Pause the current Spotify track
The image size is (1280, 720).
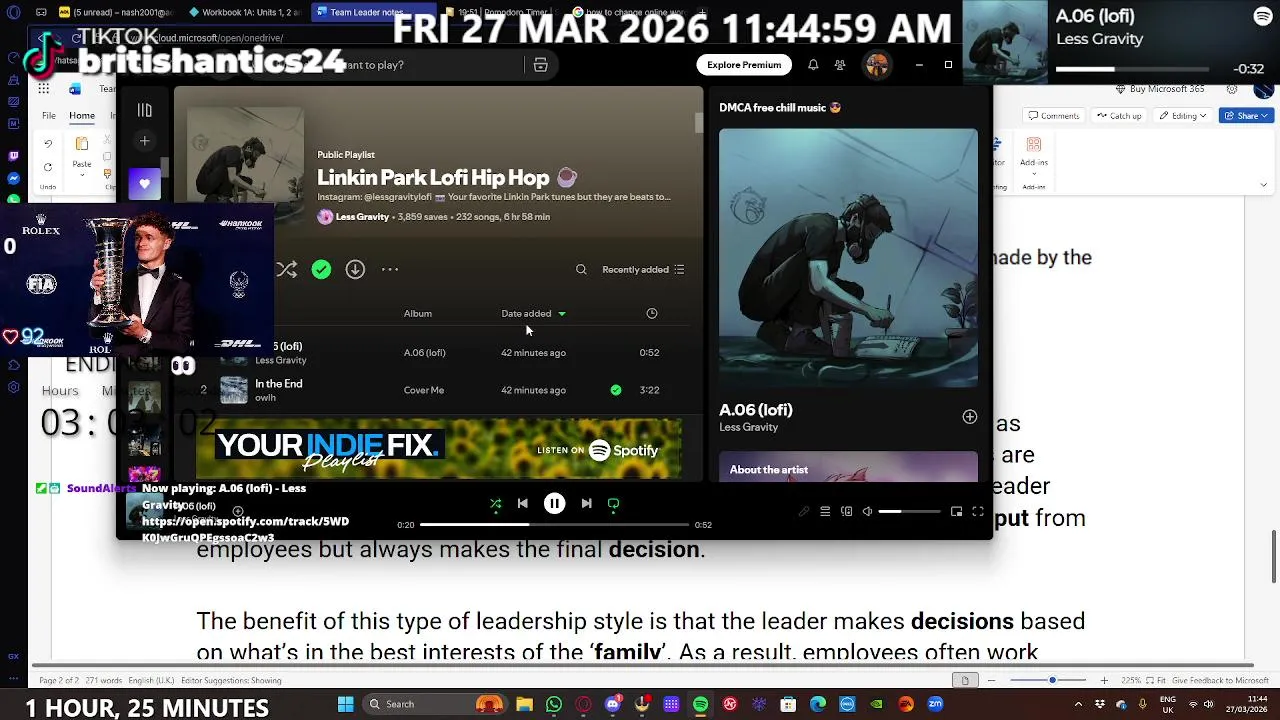(554, 504)
